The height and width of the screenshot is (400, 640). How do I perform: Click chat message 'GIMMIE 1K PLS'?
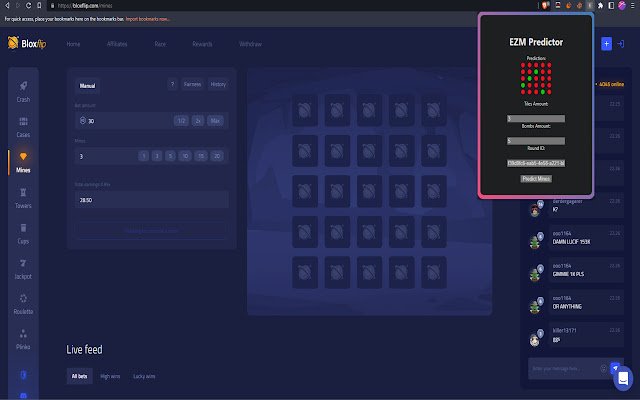coord(568,274)
